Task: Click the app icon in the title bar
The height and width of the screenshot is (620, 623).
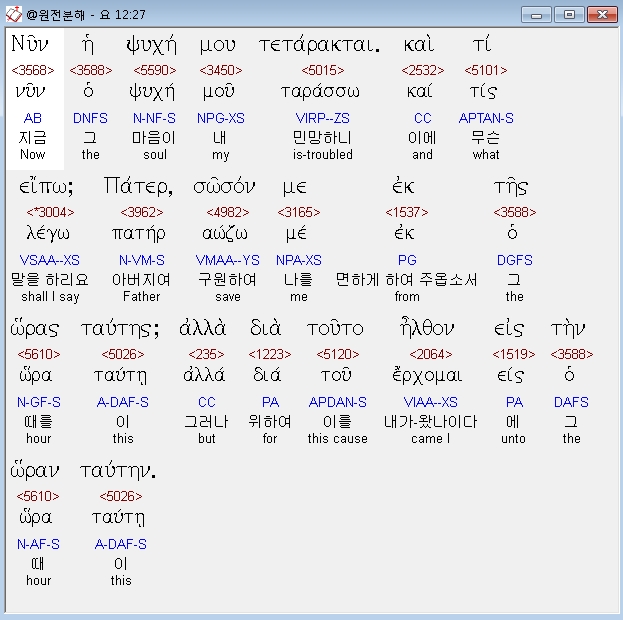Action: coord(14,15)
